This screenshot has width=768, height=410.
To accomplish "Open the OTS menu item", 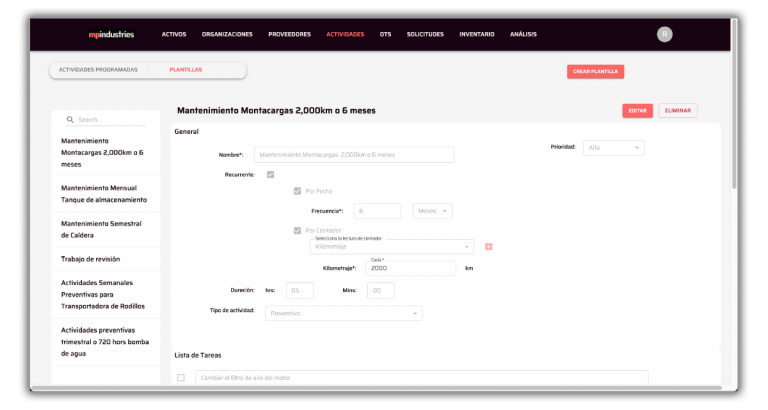I will (385, 34).
